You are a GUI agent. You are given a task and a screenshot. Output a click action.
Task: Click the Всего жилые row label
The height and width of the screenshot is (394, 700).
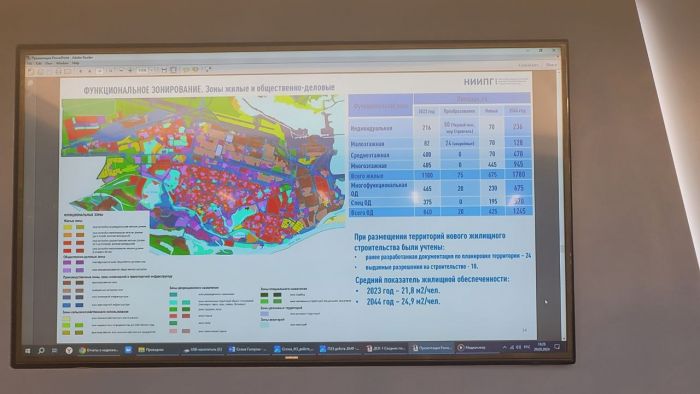pos(367,176)
